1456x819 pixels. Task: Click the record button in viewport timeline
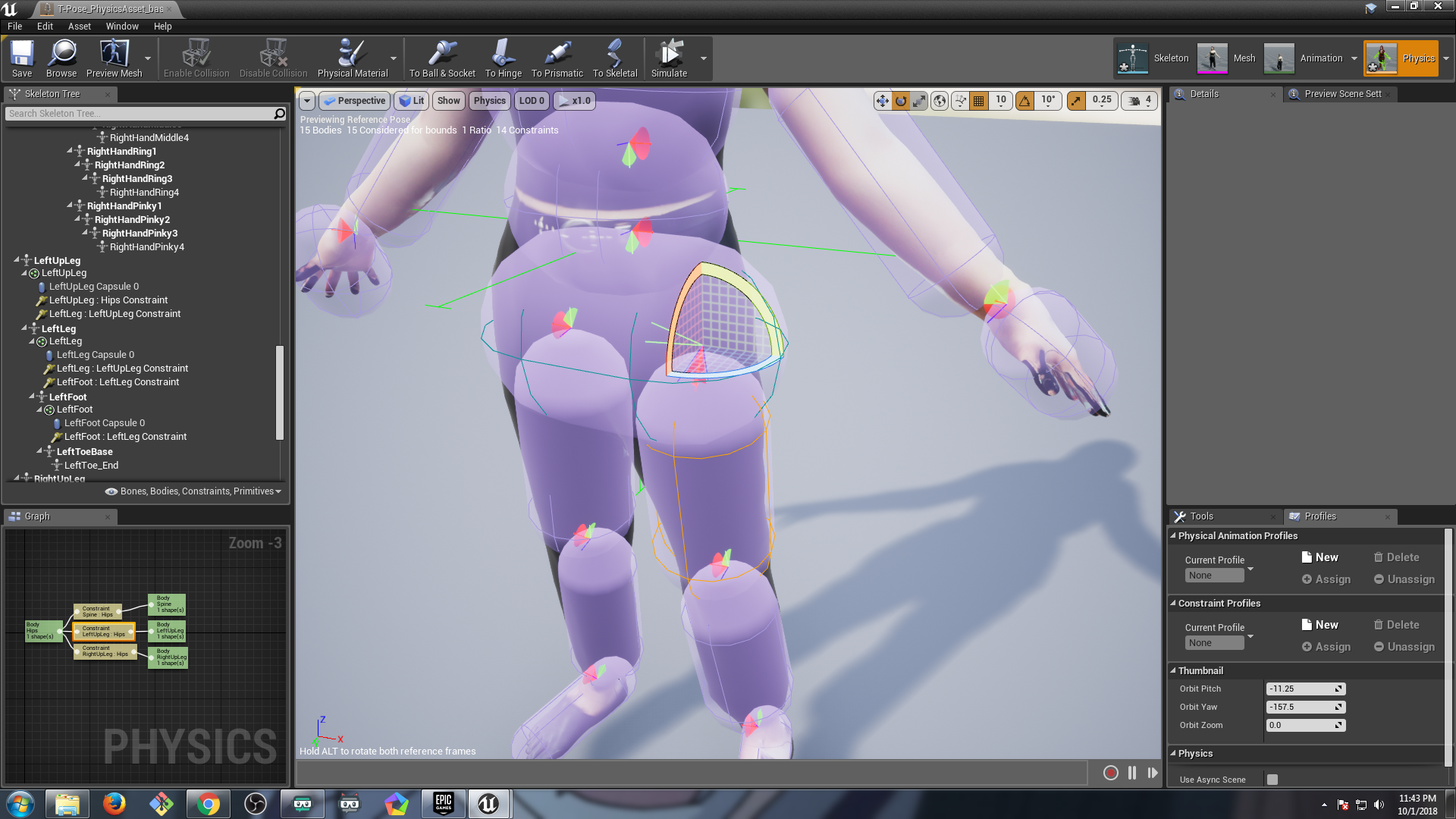(1110, 773)
